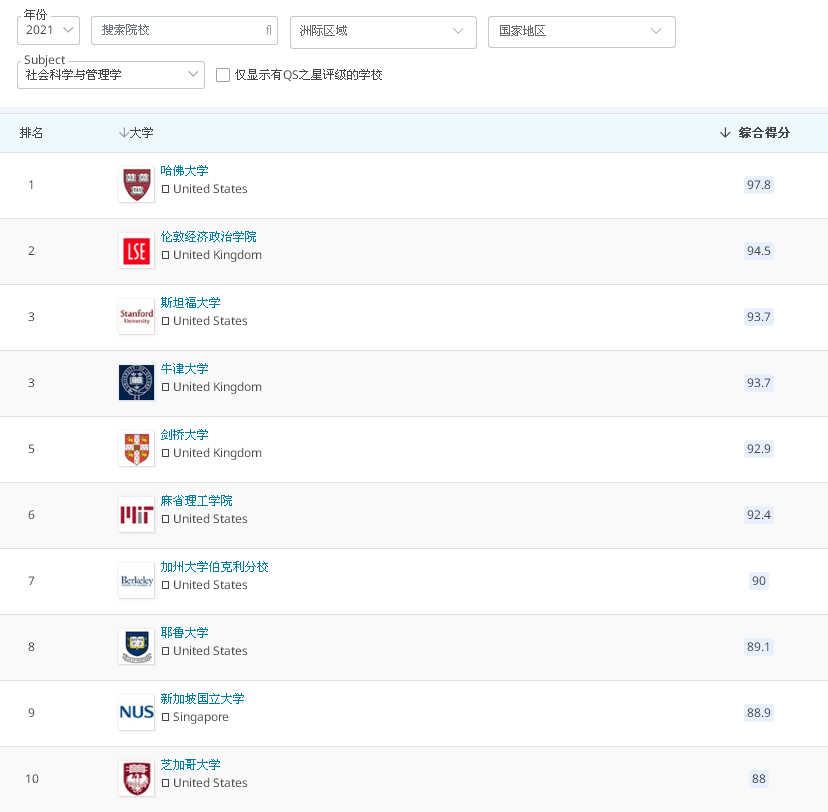Image resolution: width=828 pixels, height=812 pixels.
Task: Click the MIT logo
Action: (x=136, y=515)
